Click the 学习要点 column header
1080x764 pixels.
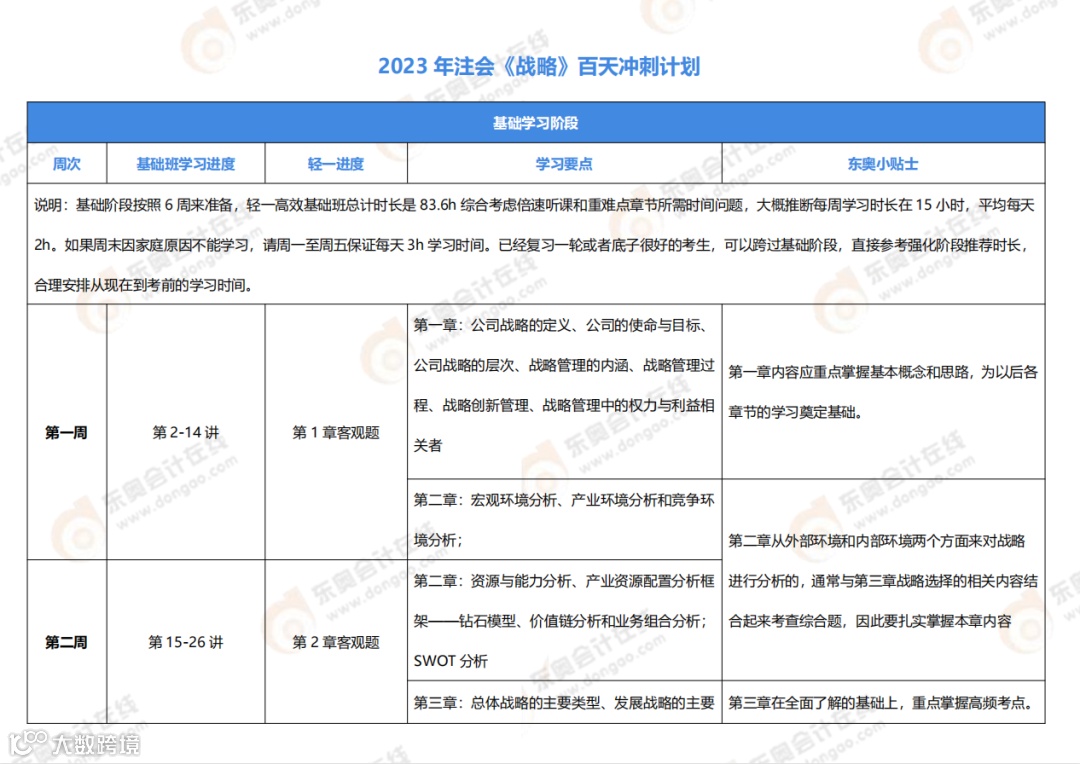click(x=564, y=163)
